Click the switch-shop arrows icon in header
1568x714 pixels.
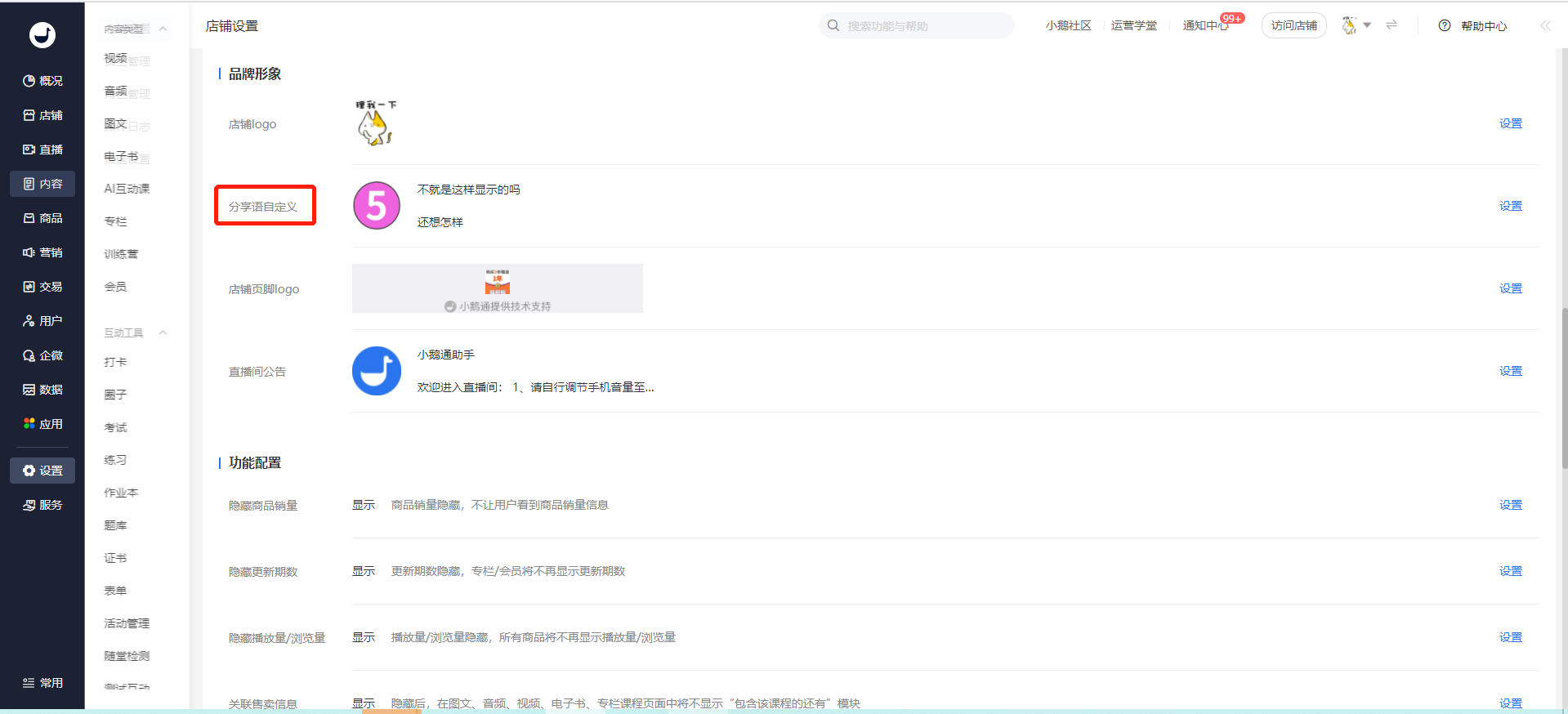[x=1392, y=25]
